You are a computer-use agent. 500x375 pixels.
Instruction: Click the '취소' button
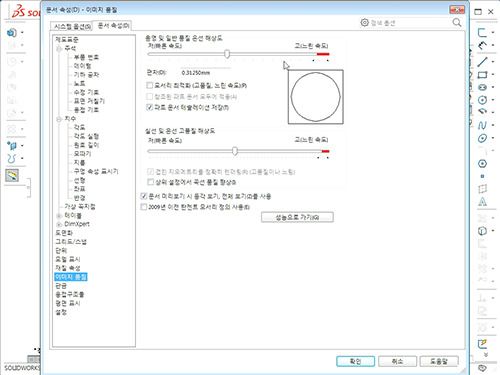(x=397, y=361)
